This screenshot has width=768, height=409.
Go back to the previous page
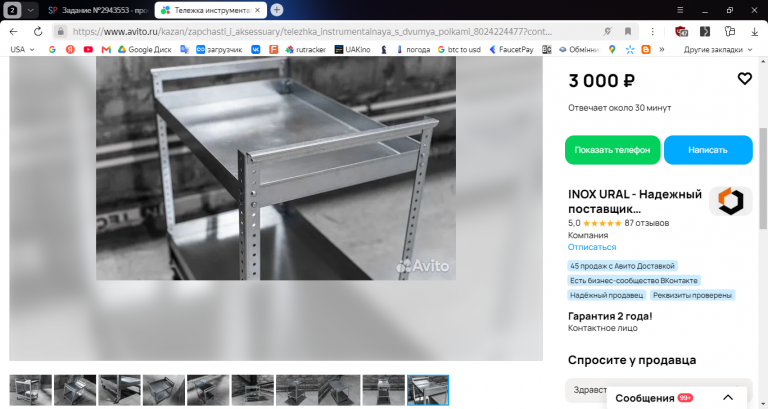(x=13, y=31)
